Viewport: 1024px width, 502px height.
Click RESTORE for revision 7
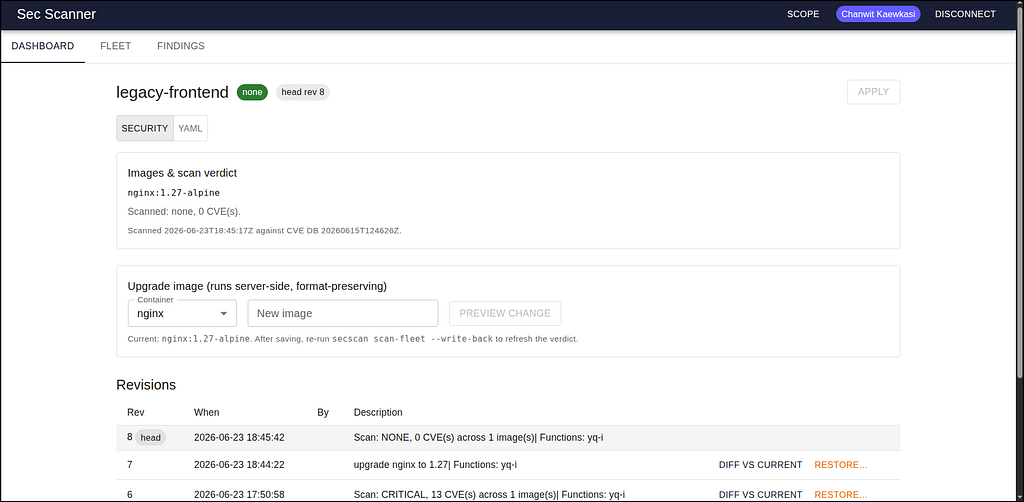pyautogui.click(x=840, y=465)
